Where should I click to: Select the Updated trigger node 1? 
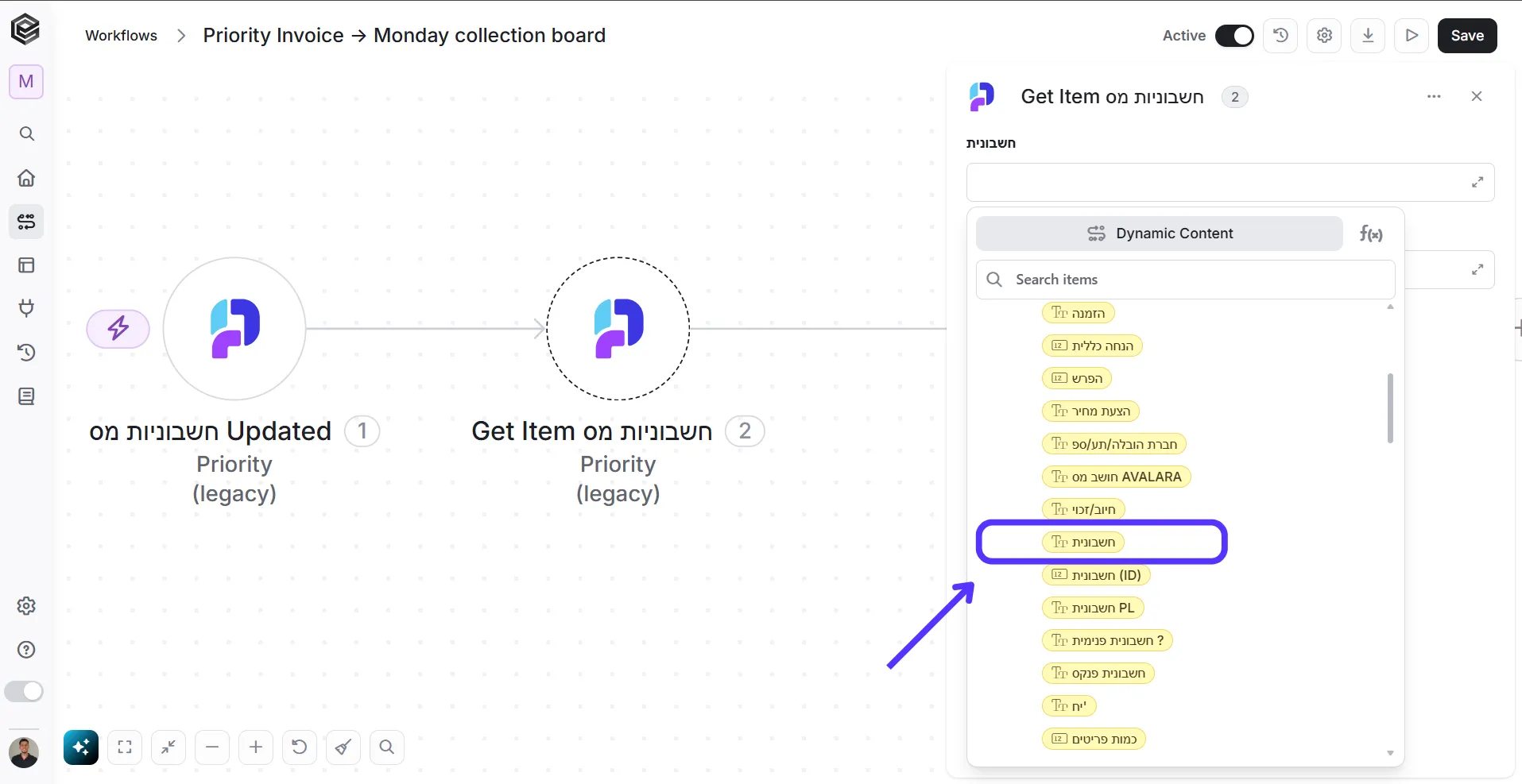(234, 328)
